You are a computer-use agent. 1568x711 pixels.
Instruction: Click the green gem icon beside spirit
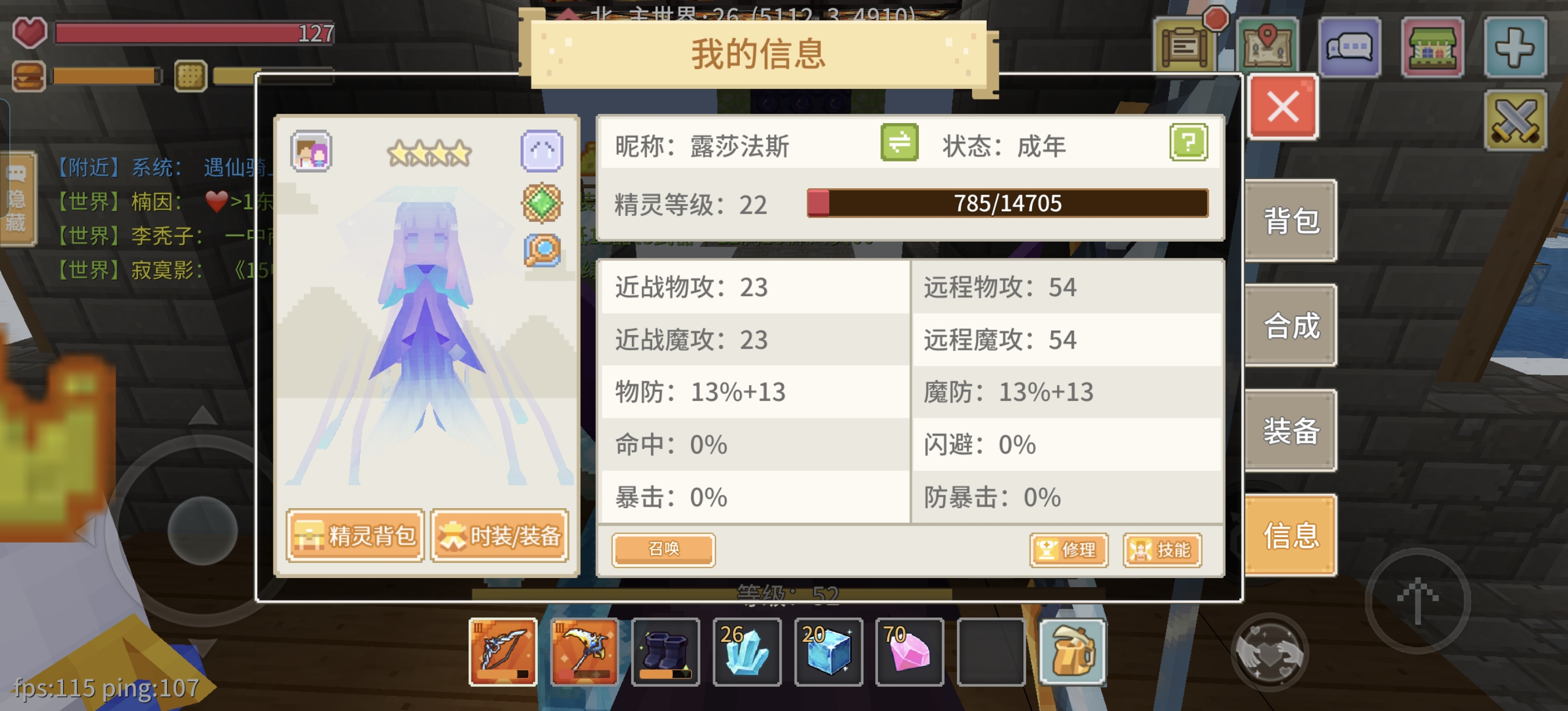point(541,202)
